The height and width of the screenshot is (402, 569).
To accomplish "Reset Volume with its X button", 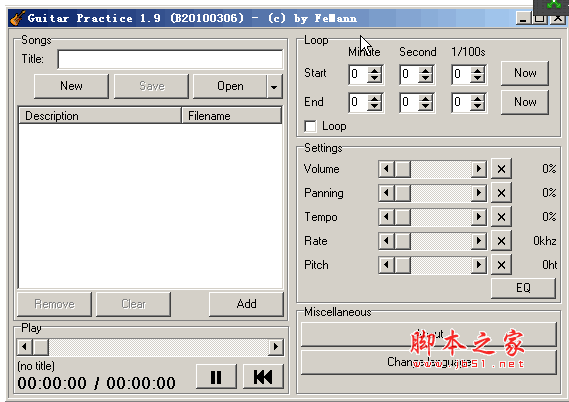I will coord(501,169).
